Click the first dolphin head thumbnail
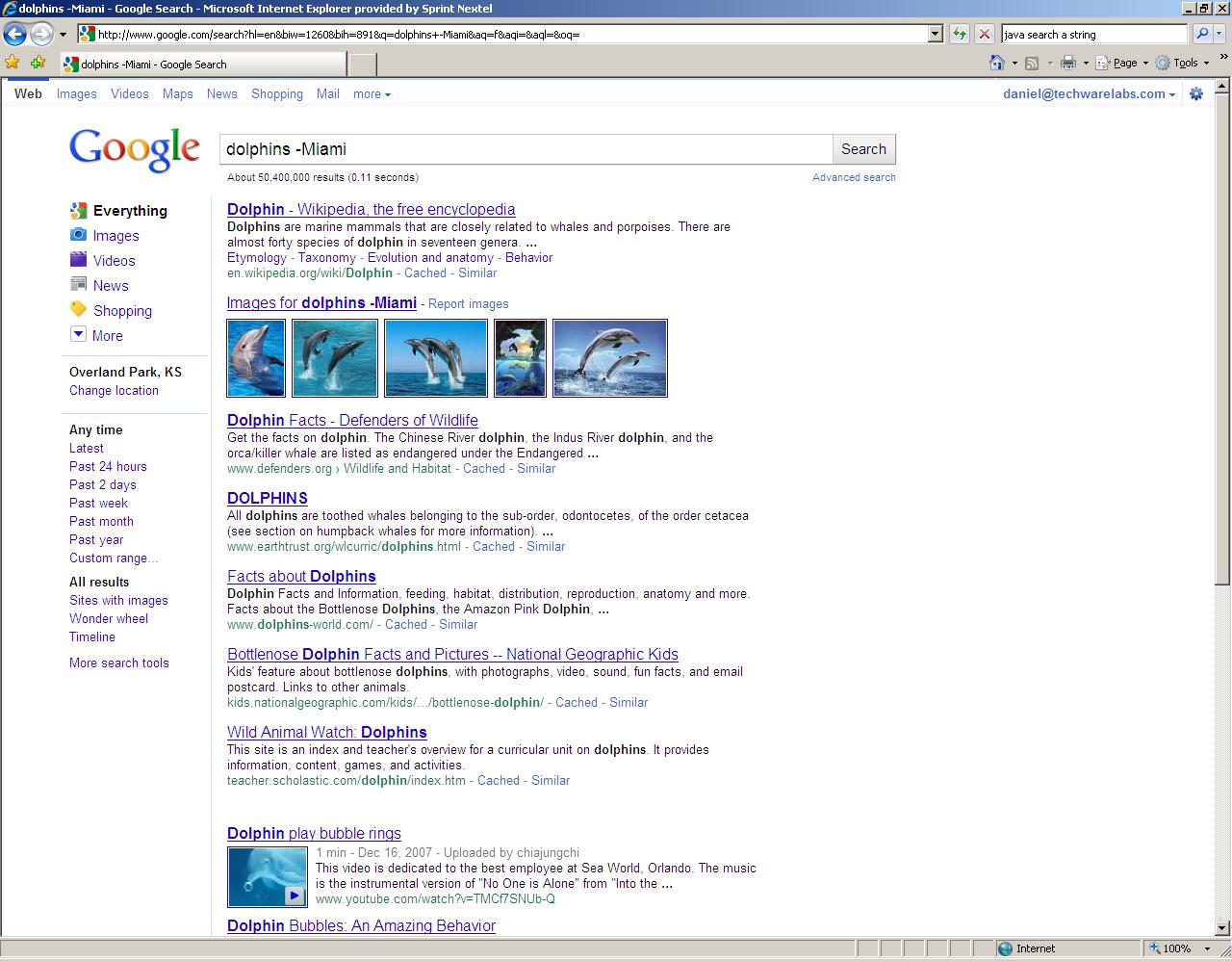The height and width of the screenshot is (961, 1232). [x=256, y=358]
